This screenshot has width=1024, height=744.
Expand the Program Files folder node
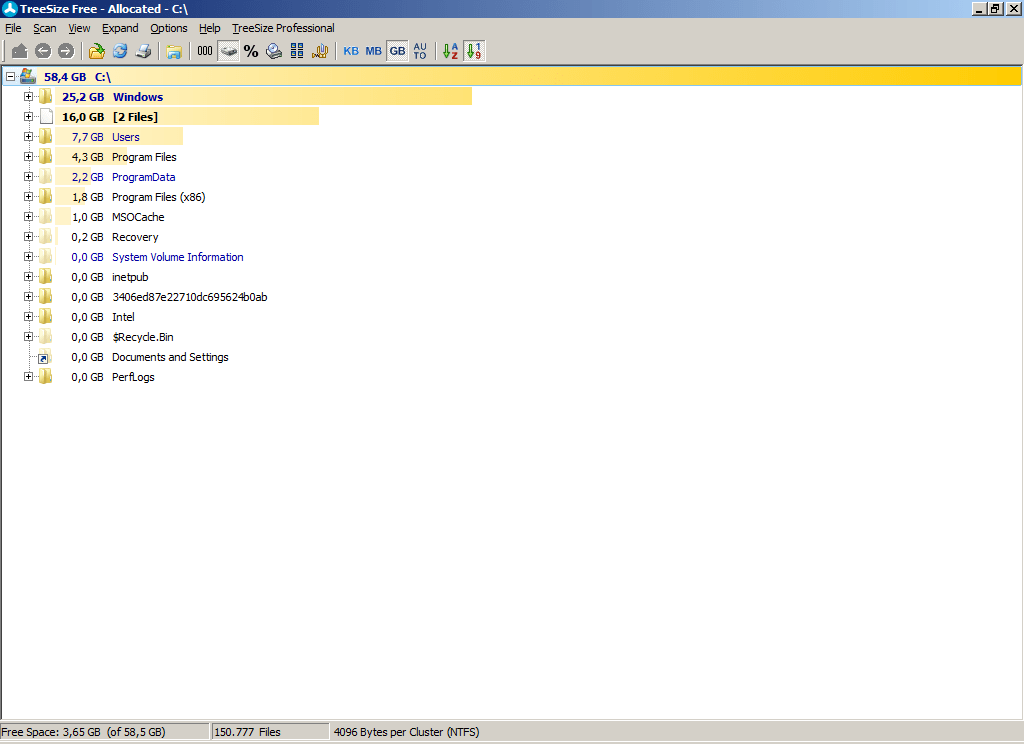(28, 157)
